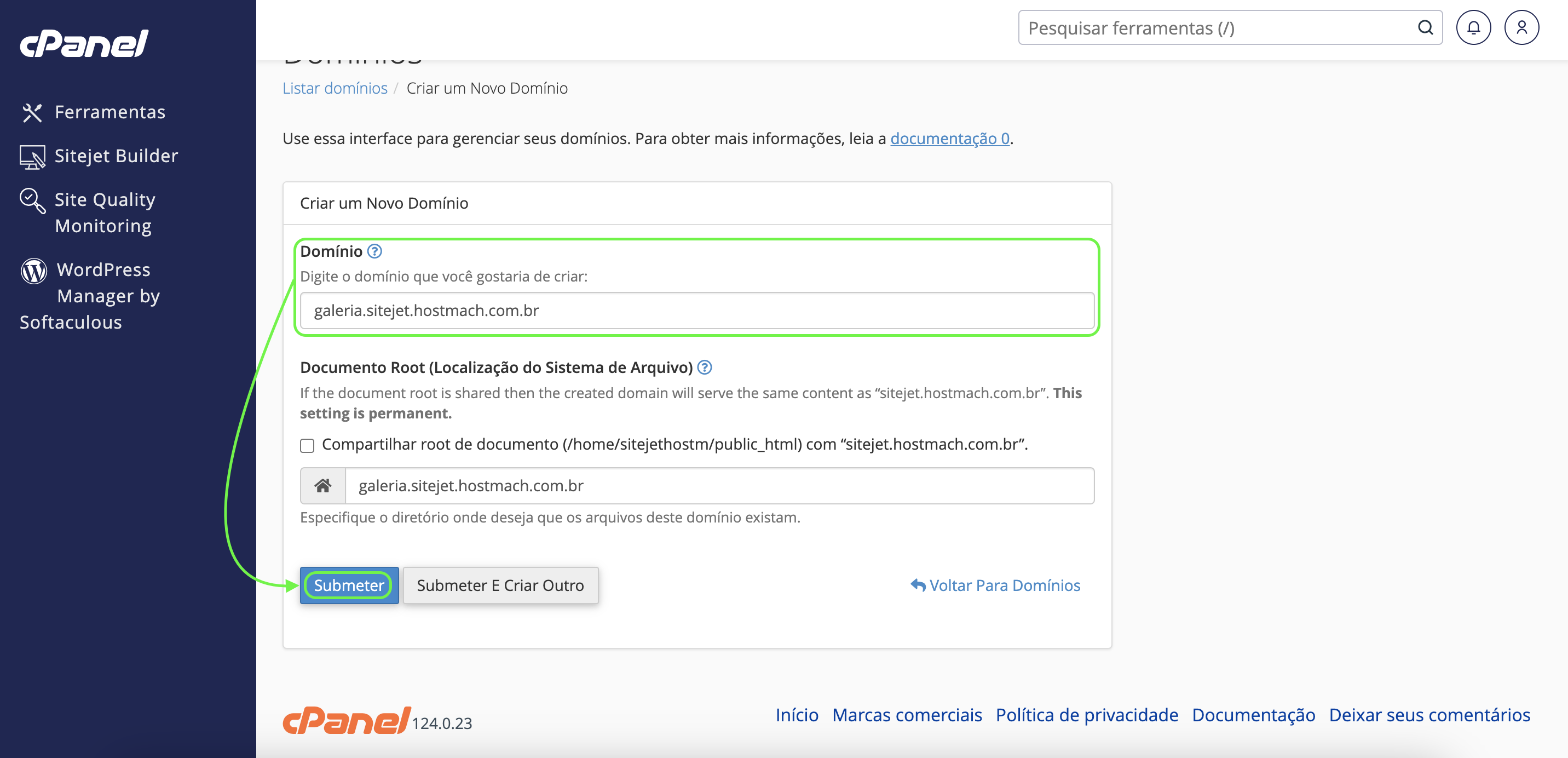Open Deixar seus comentários footer link
Viewport: 1568px width, 758px height.
[1429, 715]
